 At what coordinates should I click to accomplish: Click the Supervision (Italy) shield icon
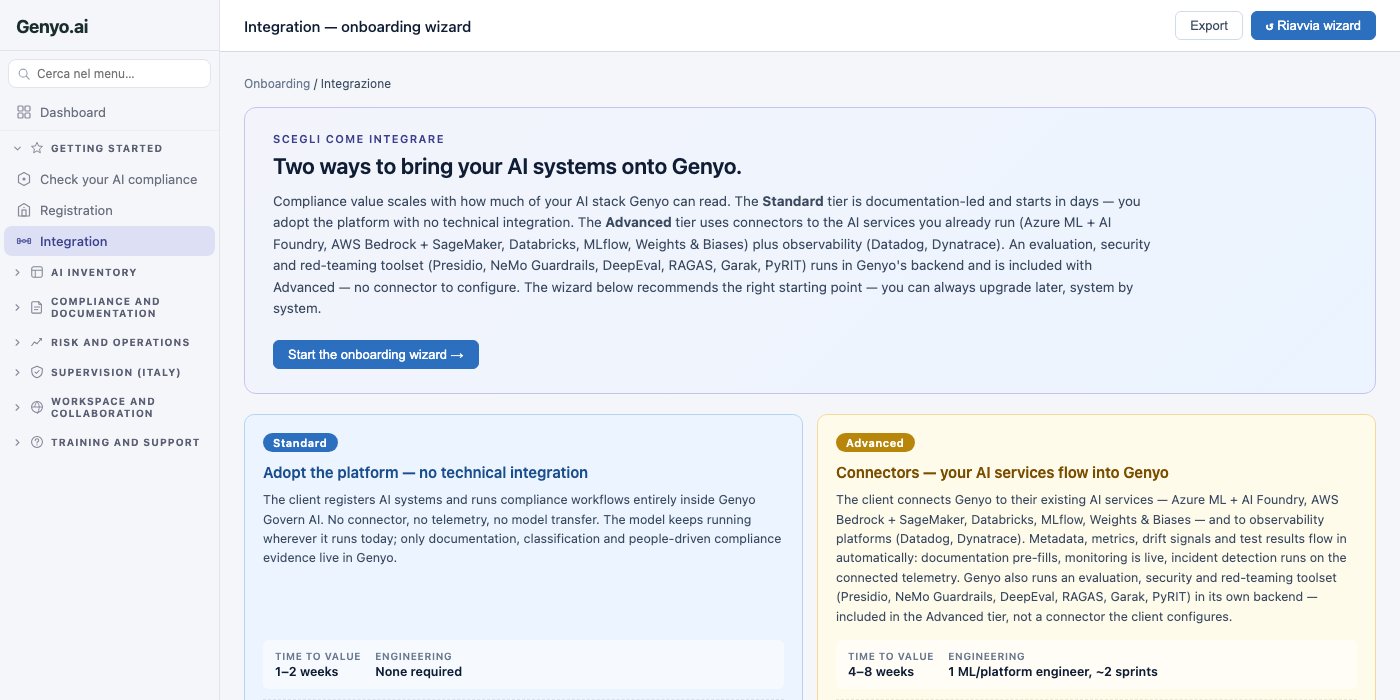[37, 372]
